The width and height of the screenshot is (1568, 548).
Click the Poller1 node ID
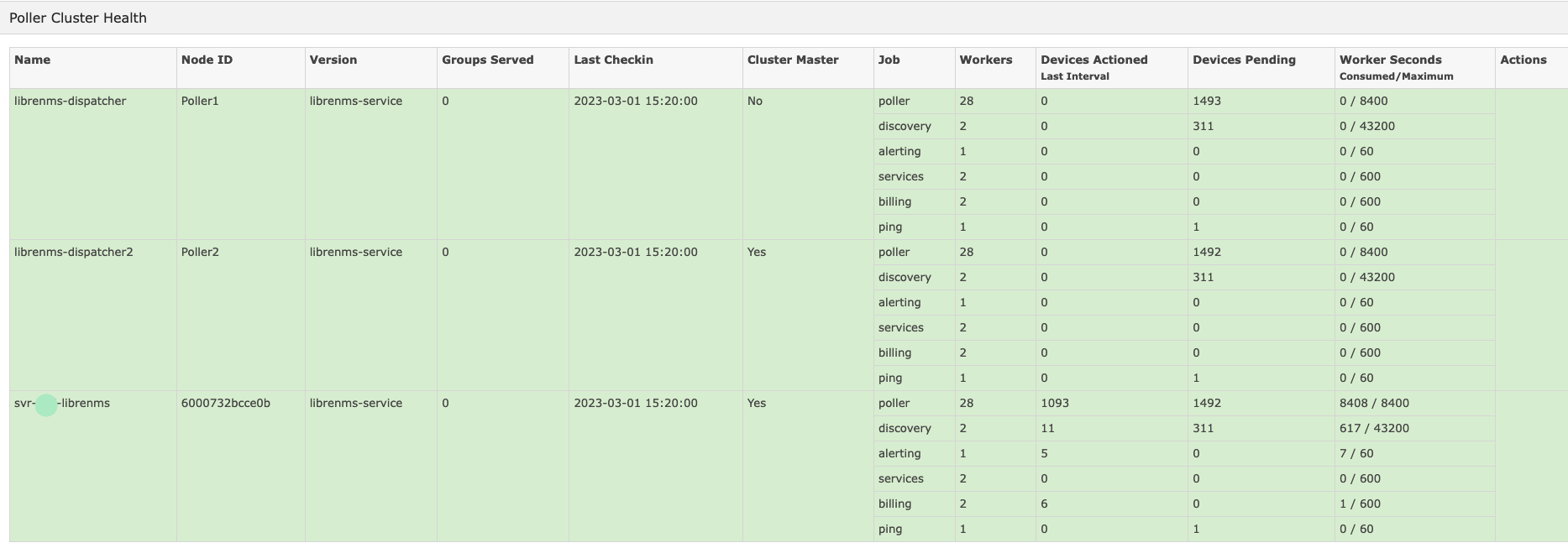pyautogui.click(x=200, y=101)
